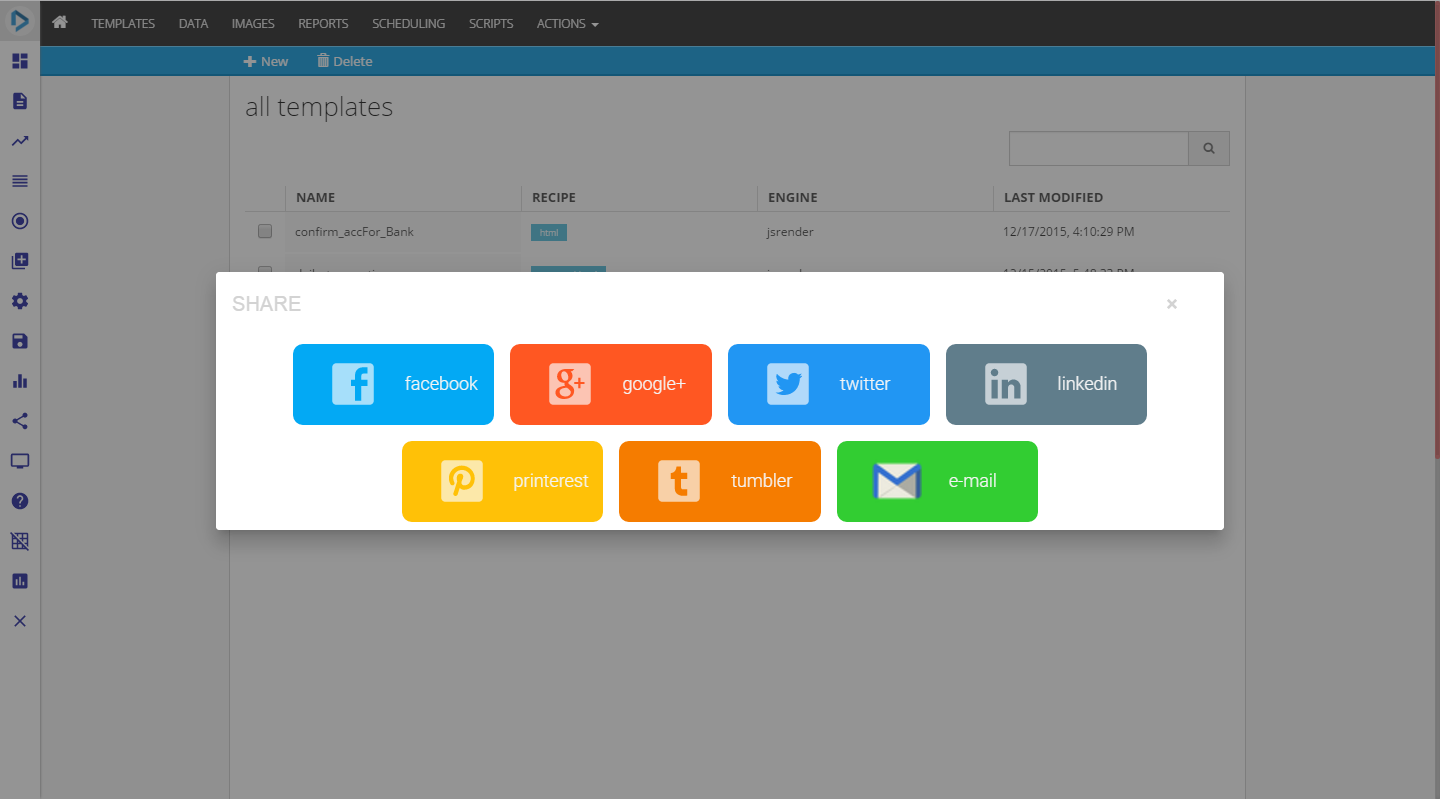Screen dimensions: 1440x799
Task: Click the app logo in top-left corner
Action: [20, 21]
